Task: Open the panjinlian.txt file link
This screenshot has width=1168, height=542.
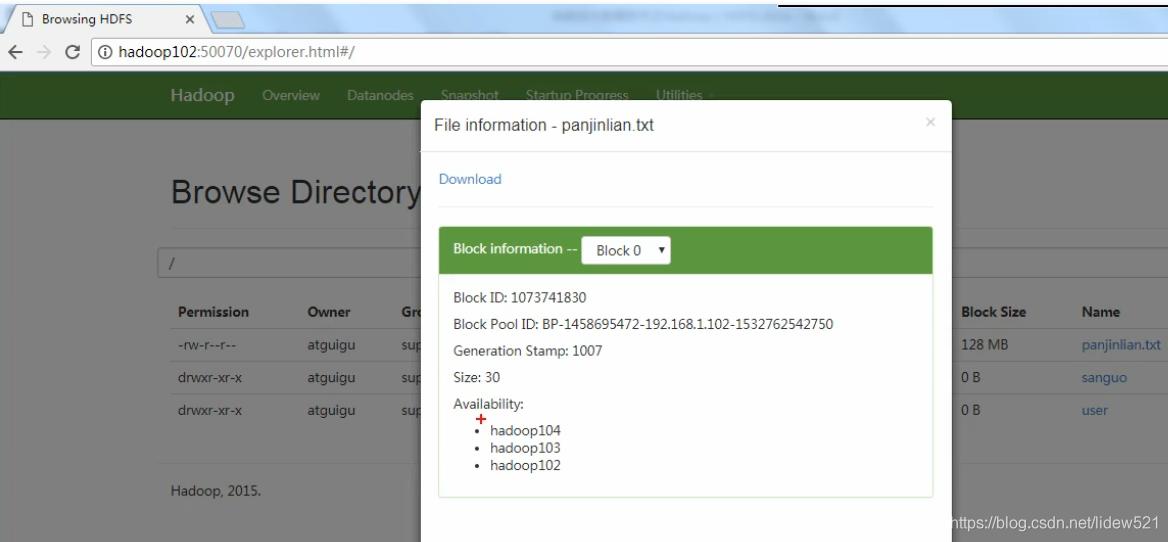Action: coord(1120,344)
